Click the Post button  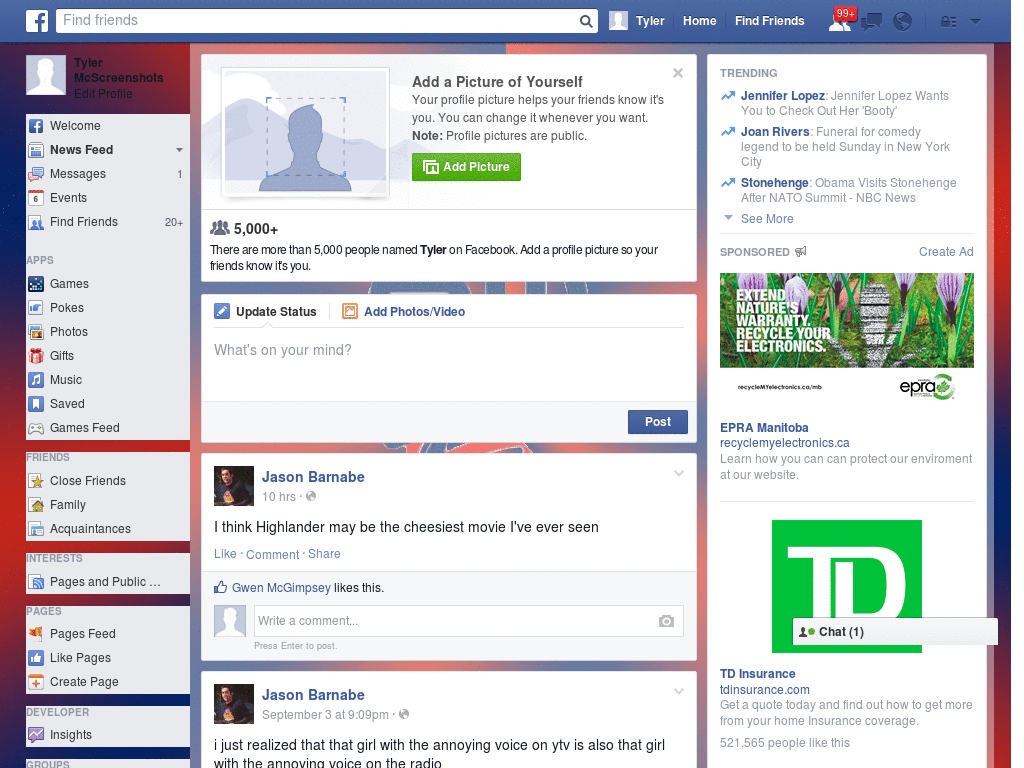tap(658, 422)
